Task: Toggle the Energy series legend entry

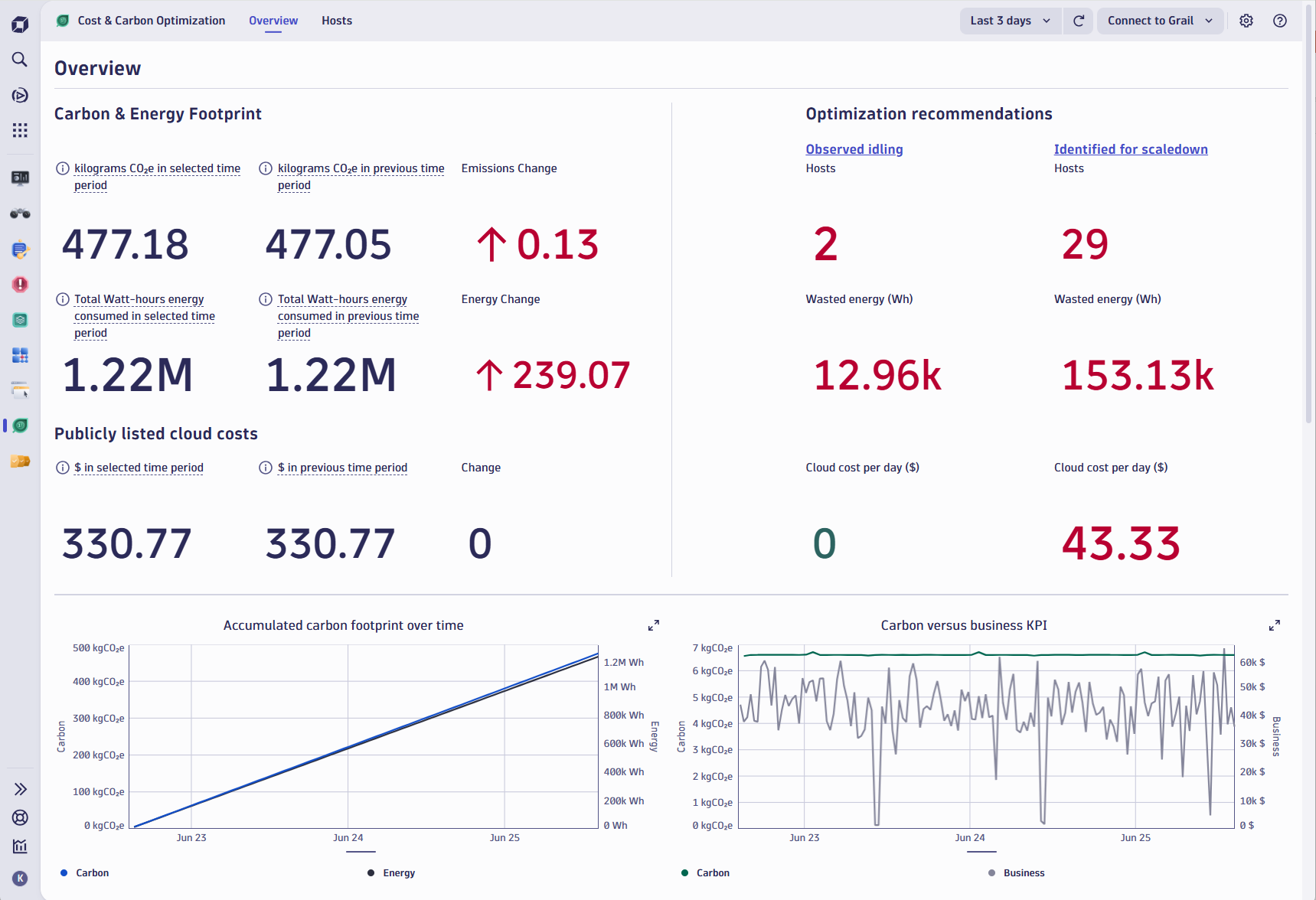Action: (392, 872)
